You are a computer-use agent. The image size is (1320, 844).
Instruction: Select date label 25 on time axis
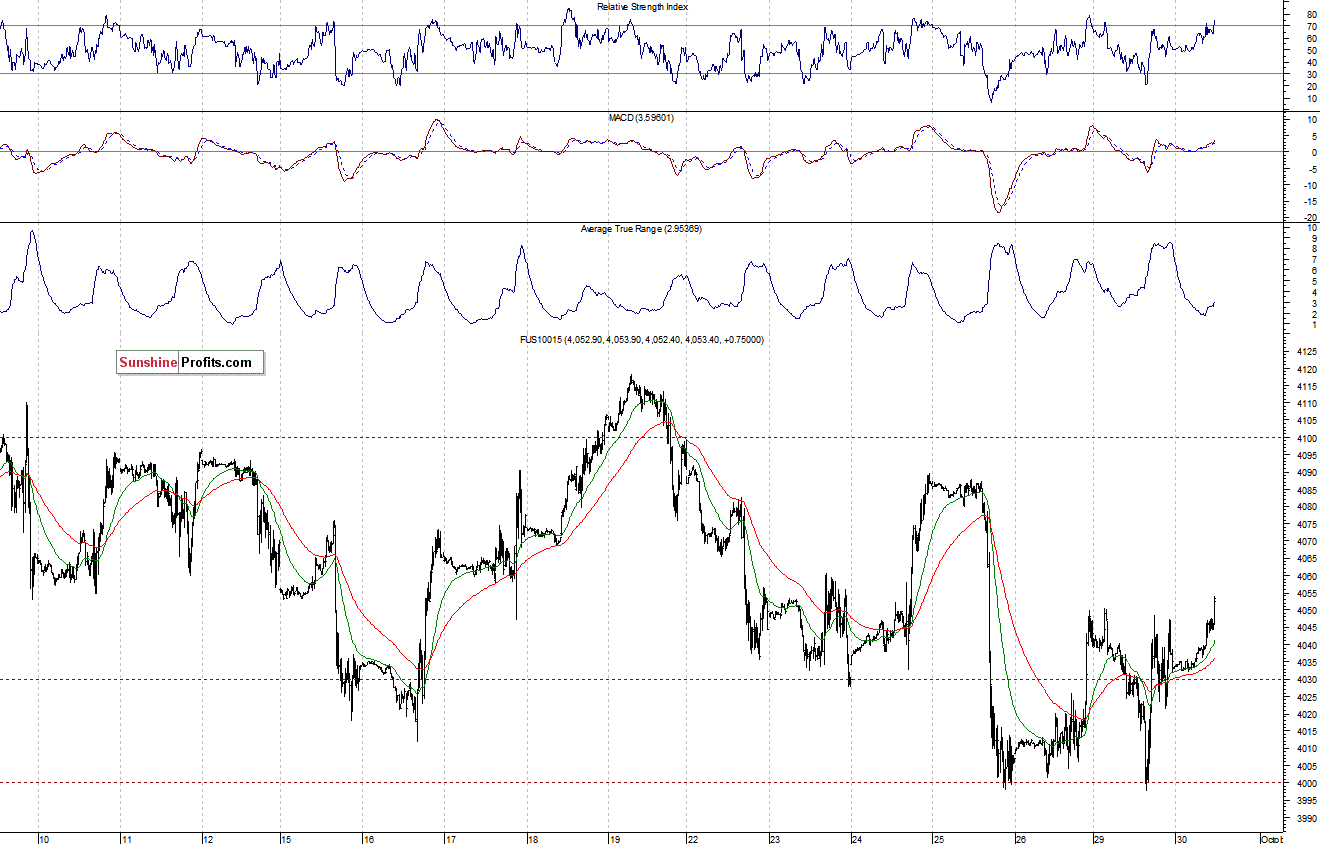coord(939,838)
